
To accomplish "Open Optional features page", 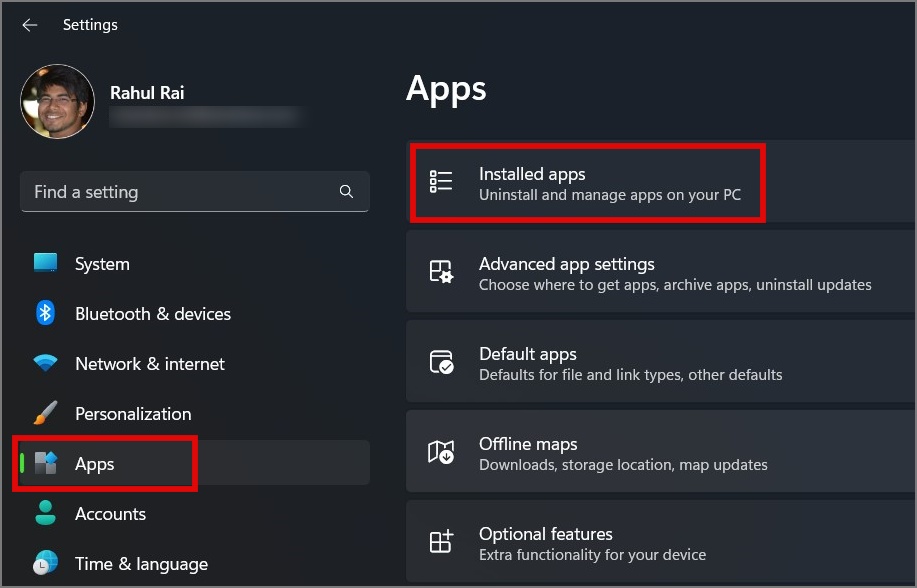I will point(661,541).
